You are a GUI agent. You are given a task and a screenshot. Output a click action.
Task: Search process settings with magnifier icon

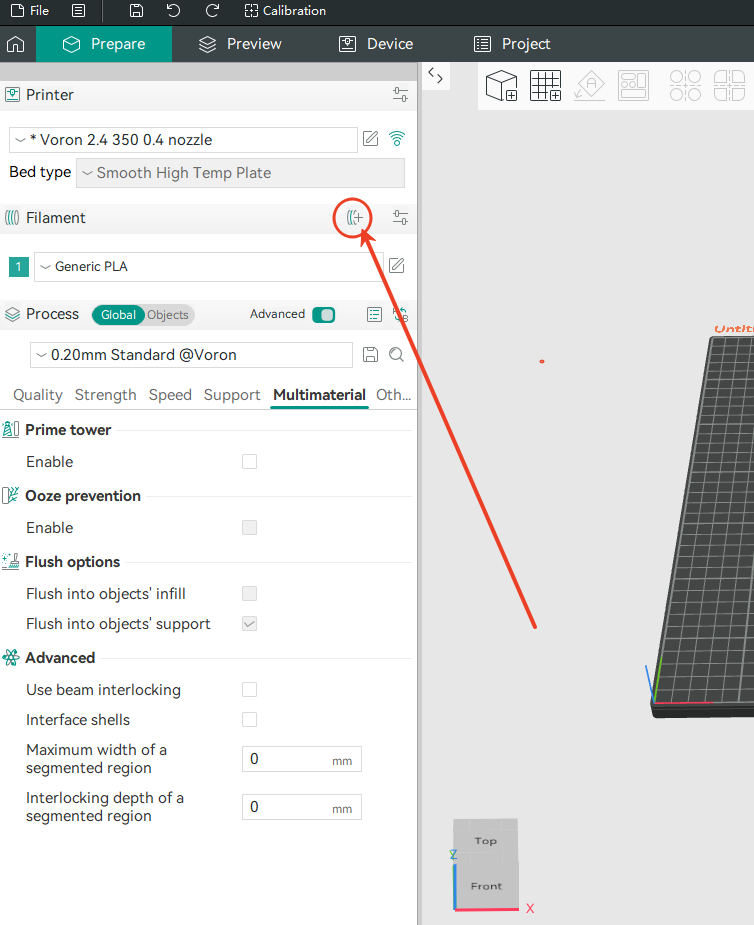coord(396,355)
